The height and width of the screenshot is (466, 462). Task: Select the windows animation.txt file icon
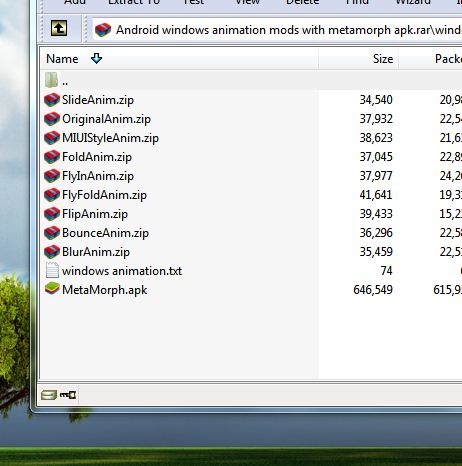(52, 270)
